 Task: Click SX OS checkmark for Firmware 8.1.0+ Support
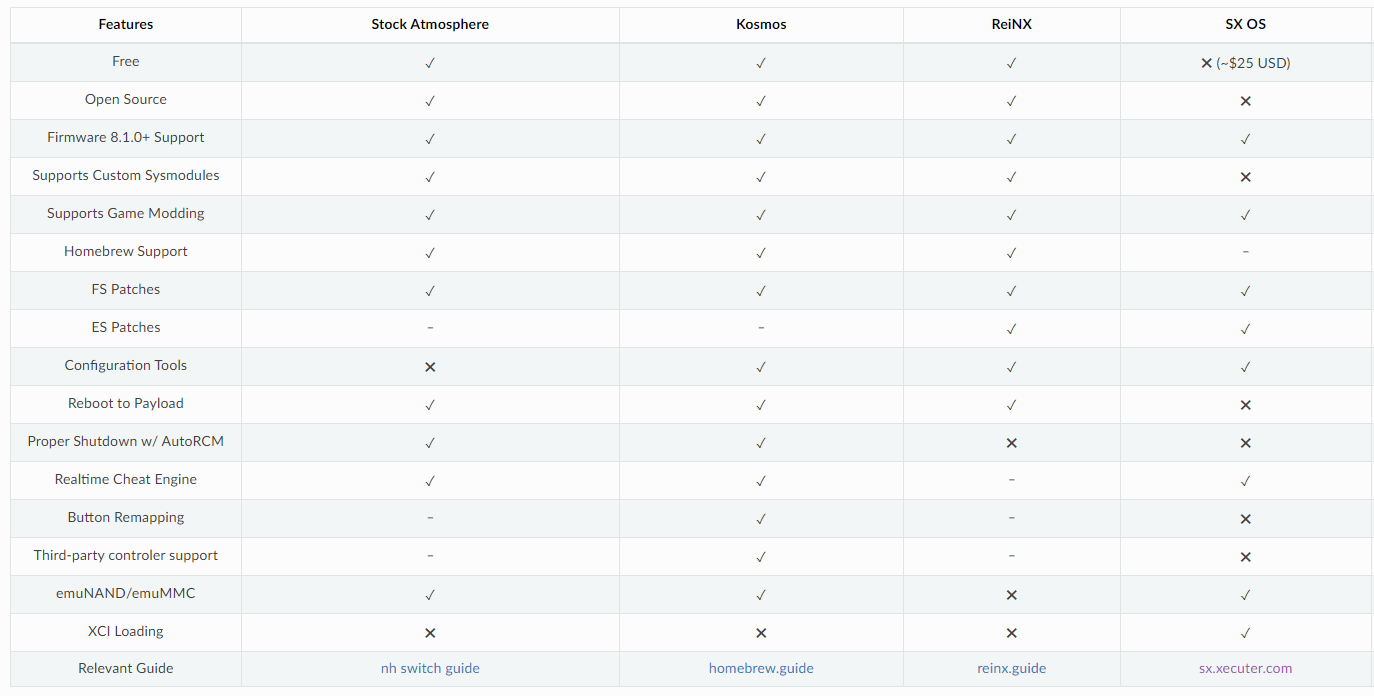tap(1246, 139)
